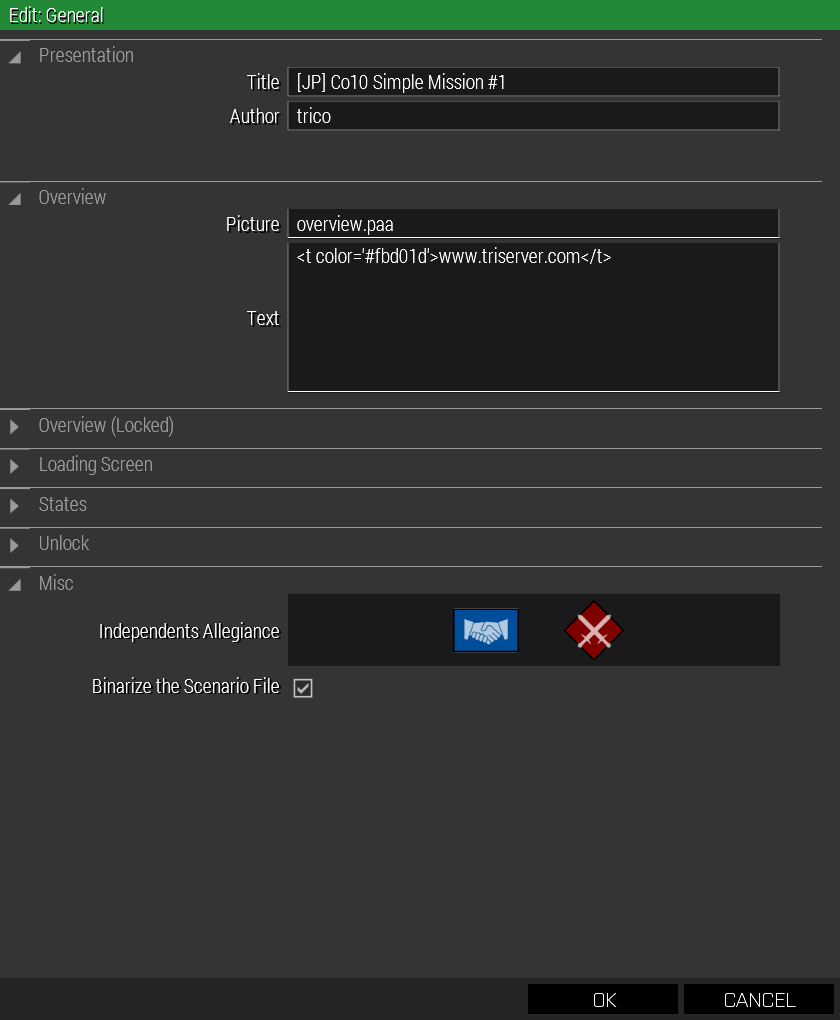The height and width of the screenshot is (1020, 840).
Task: Expand the Loading Screen section
Action: click(14, 466)
